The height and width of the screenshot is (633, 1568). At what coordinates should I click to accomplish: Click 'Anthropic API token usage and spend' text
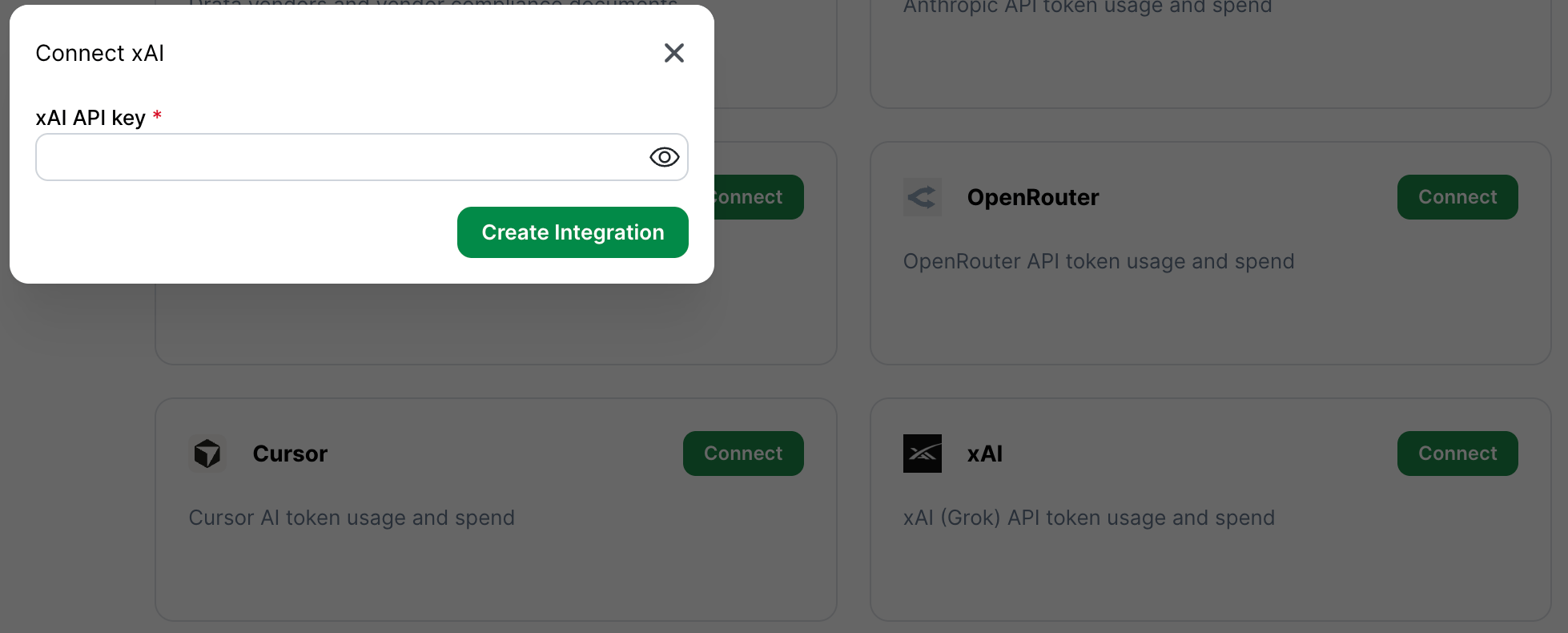(x=1088, y=7)
